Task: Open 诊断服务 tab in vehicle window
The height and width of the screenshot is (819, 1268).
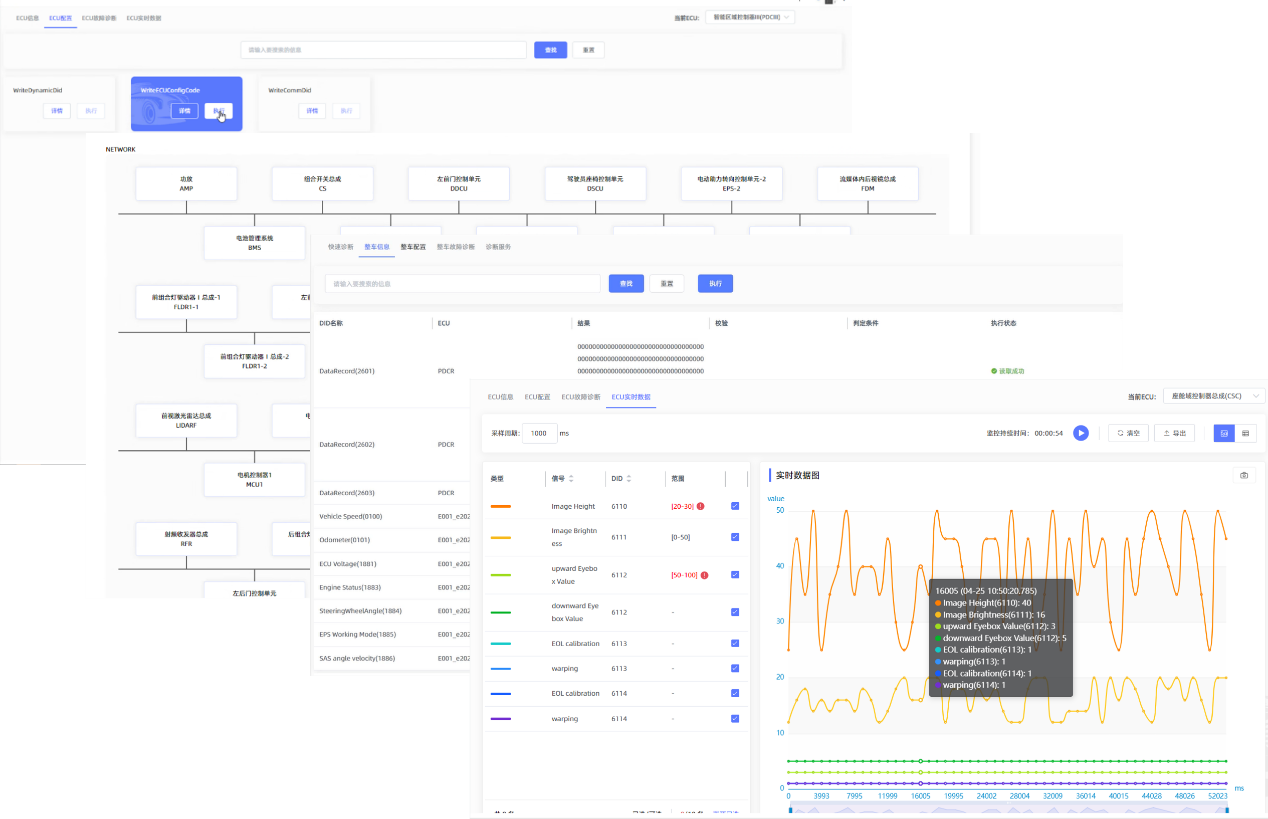Action: pos(498,246)
